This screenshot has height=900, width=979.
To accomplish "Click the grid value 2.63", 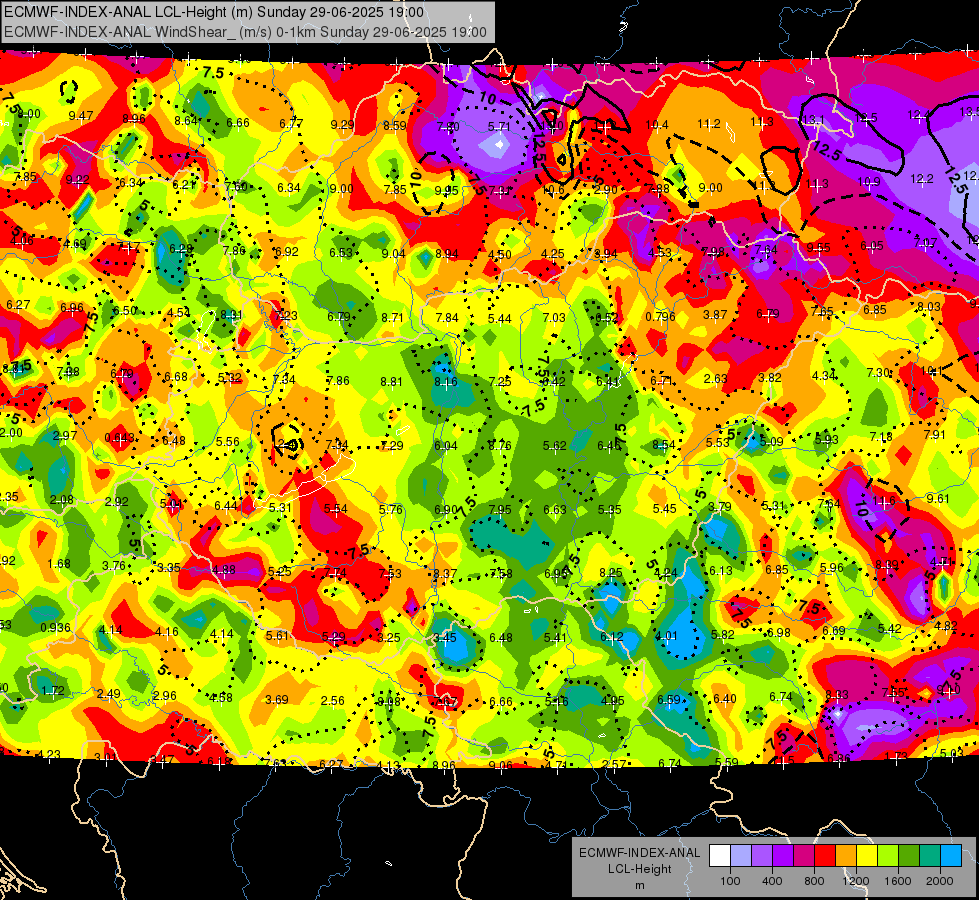I will pos(716,378).
